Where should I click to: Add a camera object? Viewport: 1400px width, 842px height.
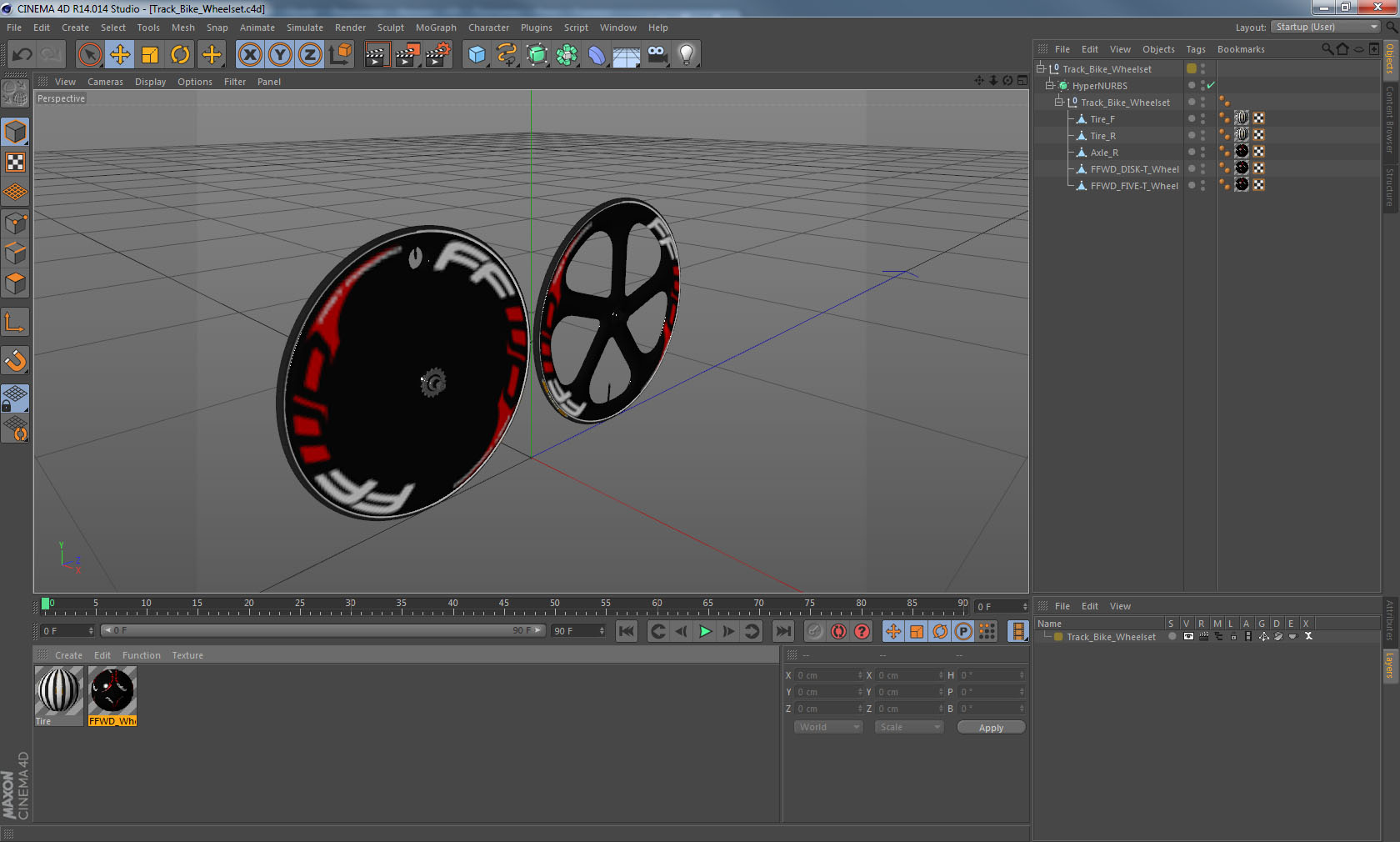(657, 55)
